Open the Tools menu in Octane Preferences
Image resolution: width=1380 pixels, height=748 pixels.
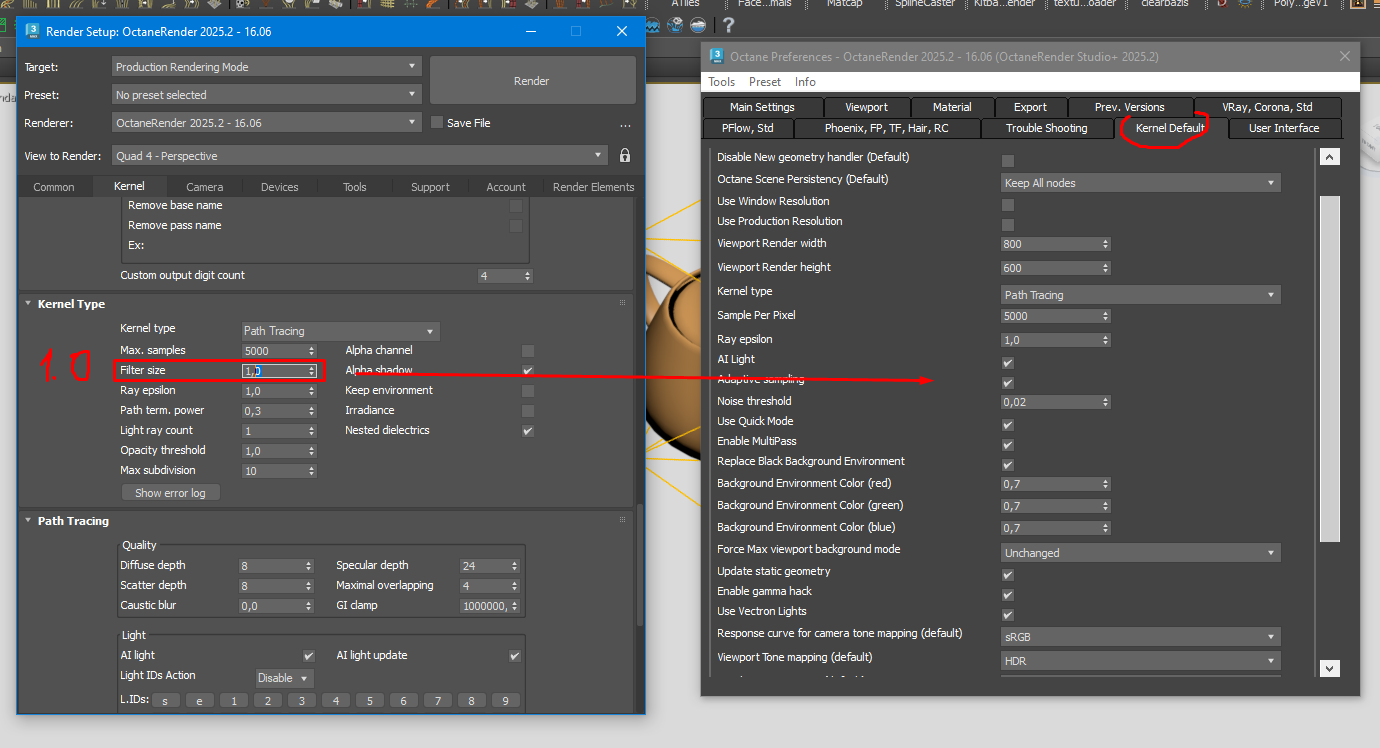pos(721,82)
